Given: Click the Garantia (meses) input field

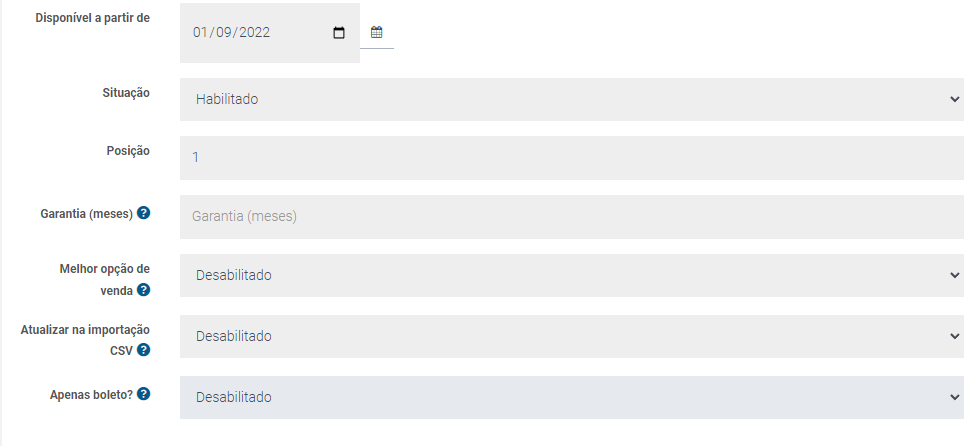Looking at the screenshot, I should coord(571,216).
